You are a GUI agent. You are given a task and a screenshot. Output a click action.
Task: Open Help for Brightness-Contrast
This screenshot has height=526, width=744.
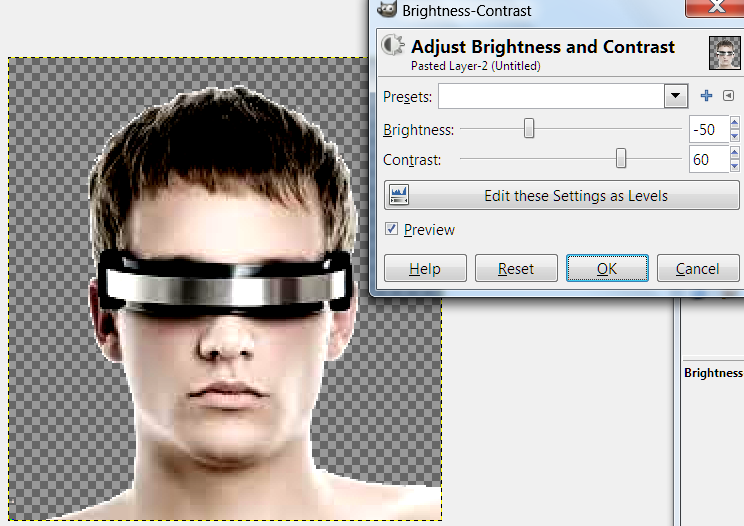coord(424,268)
